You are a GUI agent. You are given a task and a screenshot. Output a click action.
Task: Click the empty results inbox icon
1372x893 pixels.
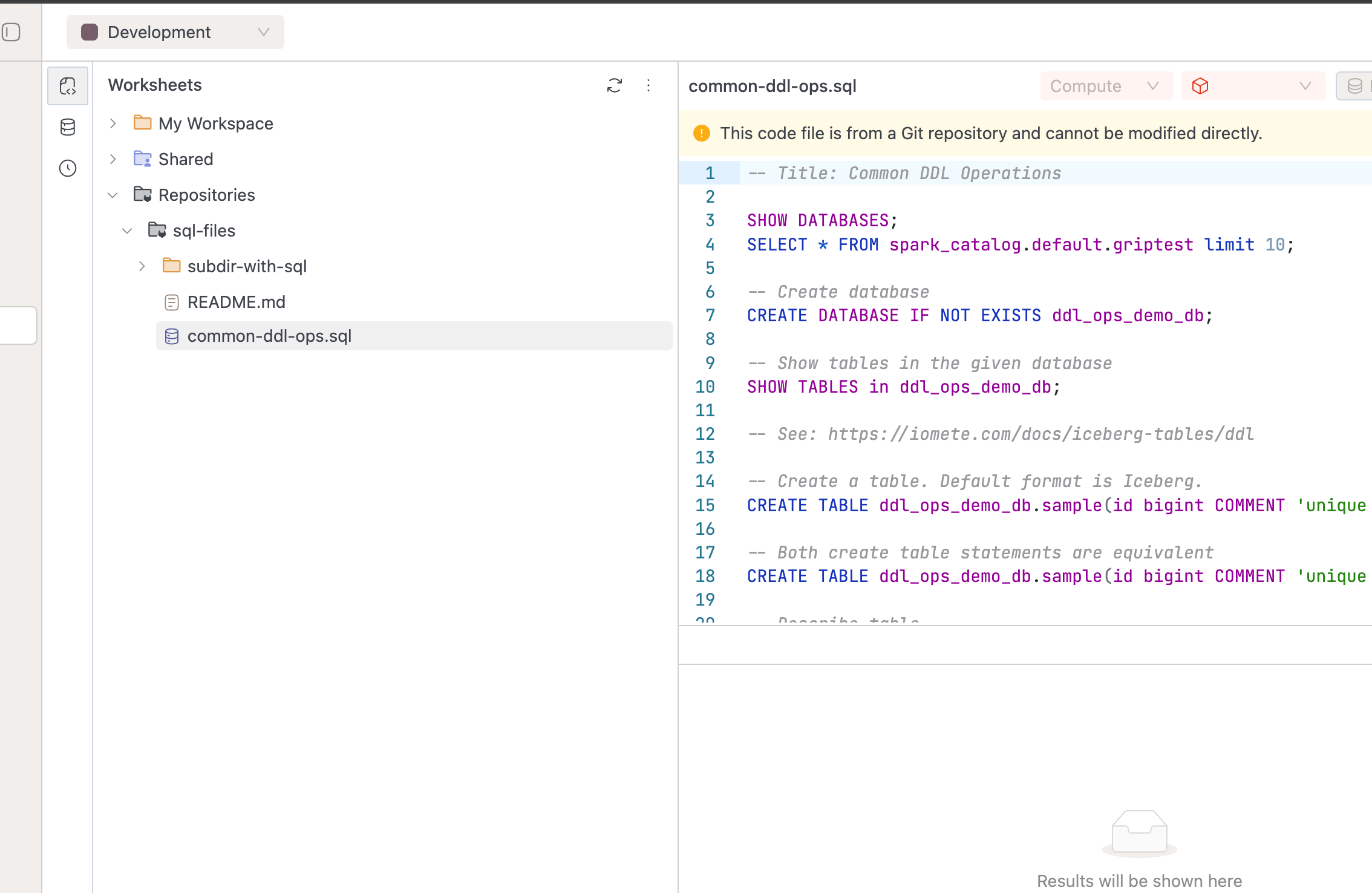[1140, 833]
